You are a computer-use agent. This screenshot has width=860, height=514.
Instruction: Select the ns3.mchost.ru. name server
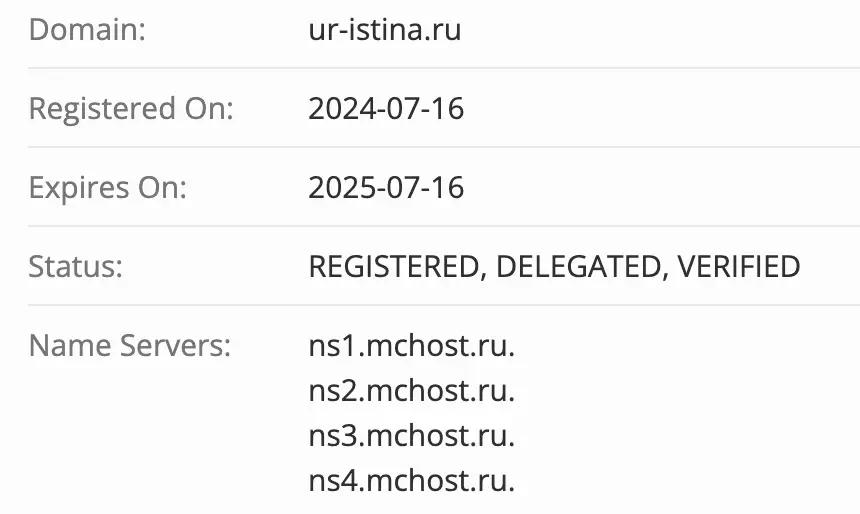pos(412,436)
